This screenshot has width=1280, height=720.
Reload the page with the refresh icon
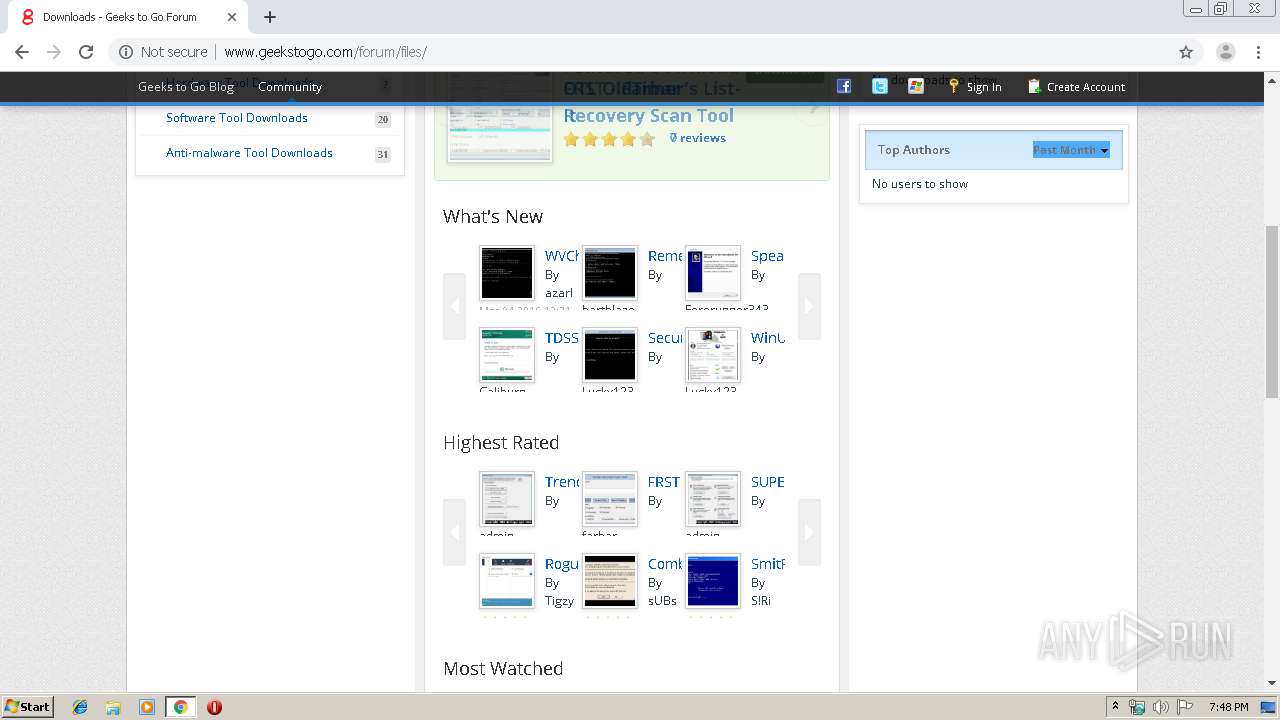[x=86, y=52]
